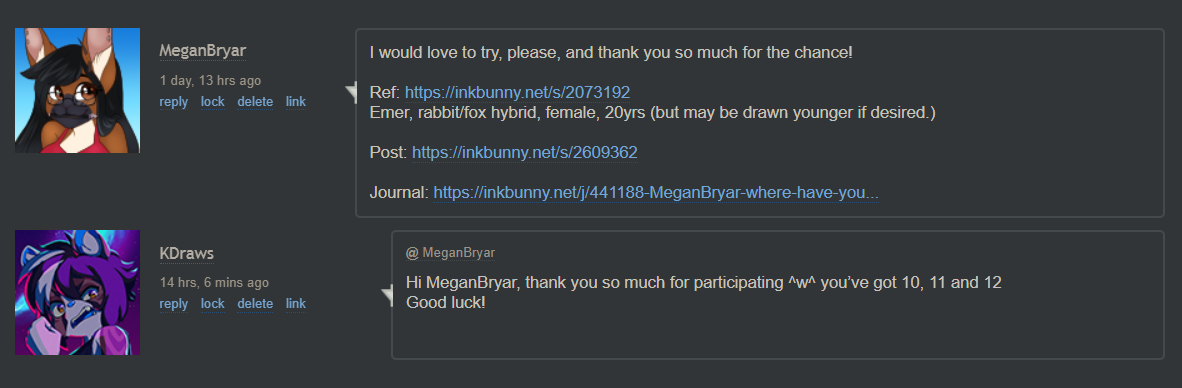Copy link to MeganBryar's comment
Viewport: 1182px width, 388px height.
(x=296, y=102)
